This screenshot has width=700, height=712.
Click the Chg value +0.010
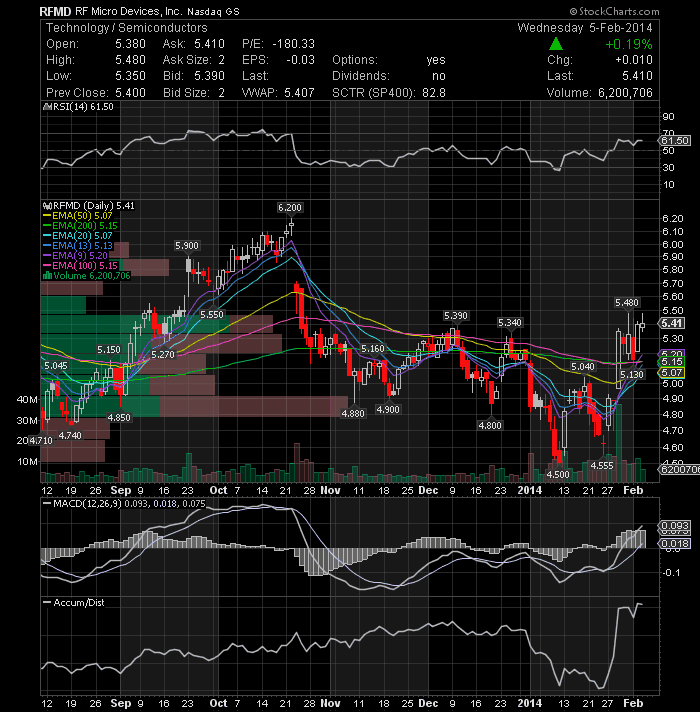(634, 60)
